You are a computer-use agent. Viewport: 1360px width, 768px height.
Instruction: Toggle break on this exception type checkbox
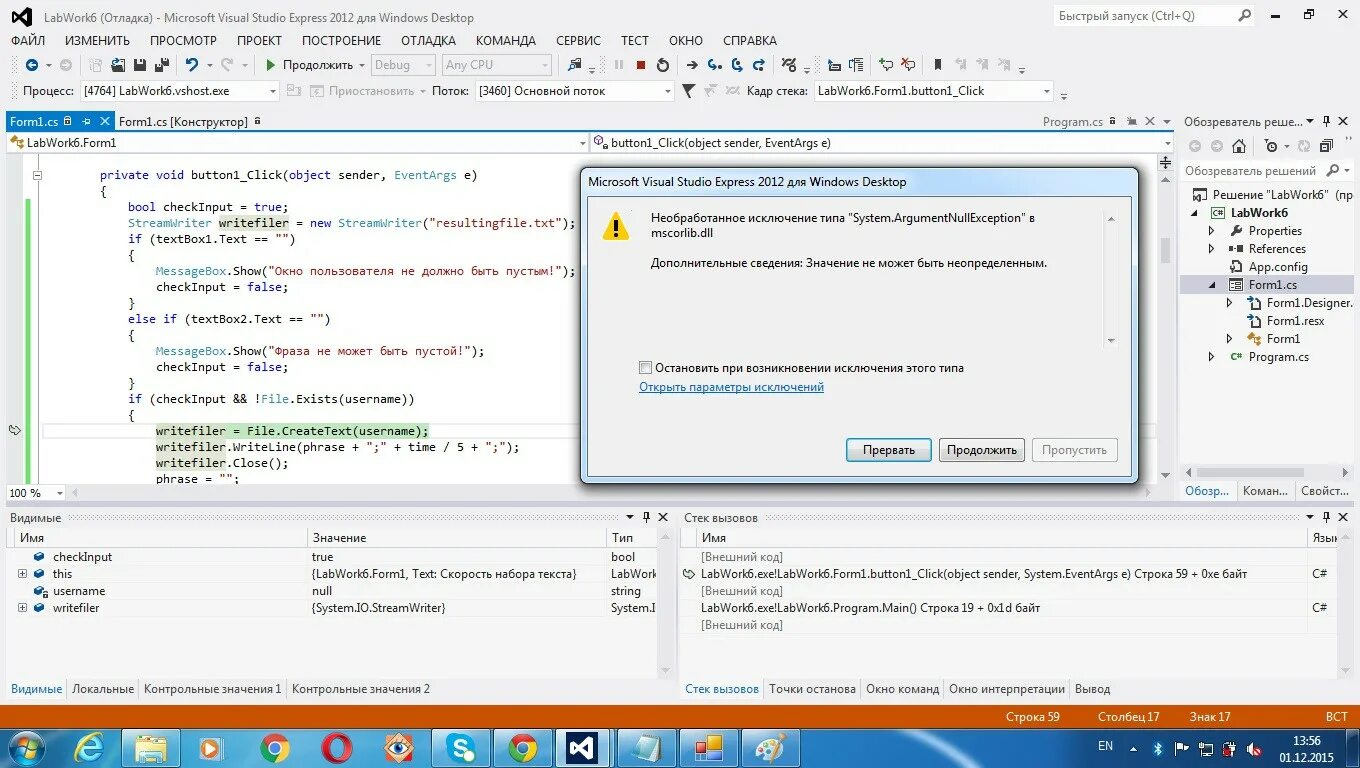(645, 368)
